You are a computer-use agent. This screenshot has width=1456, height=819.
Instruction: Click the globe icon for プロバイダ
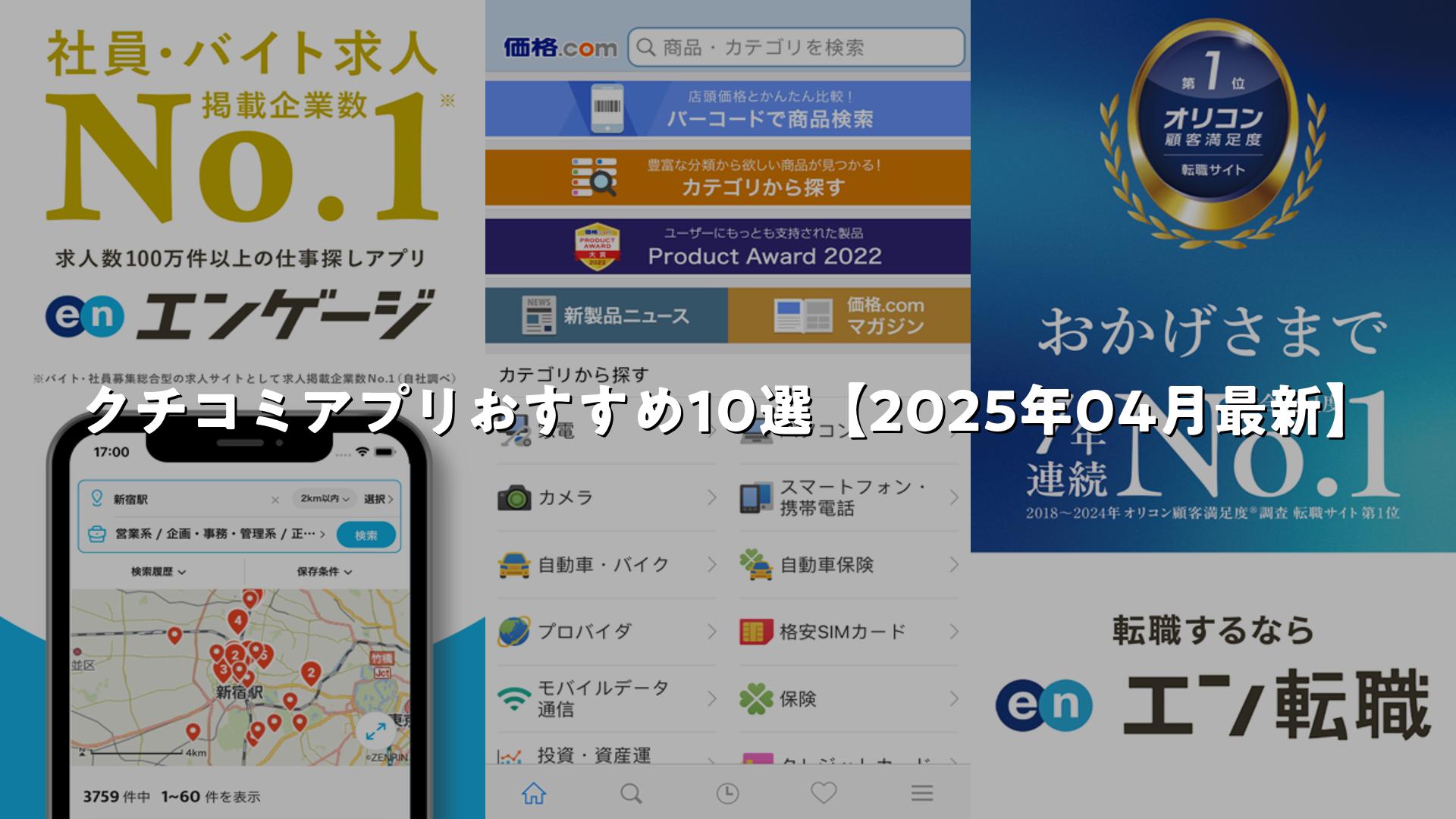tap(515, 631)
